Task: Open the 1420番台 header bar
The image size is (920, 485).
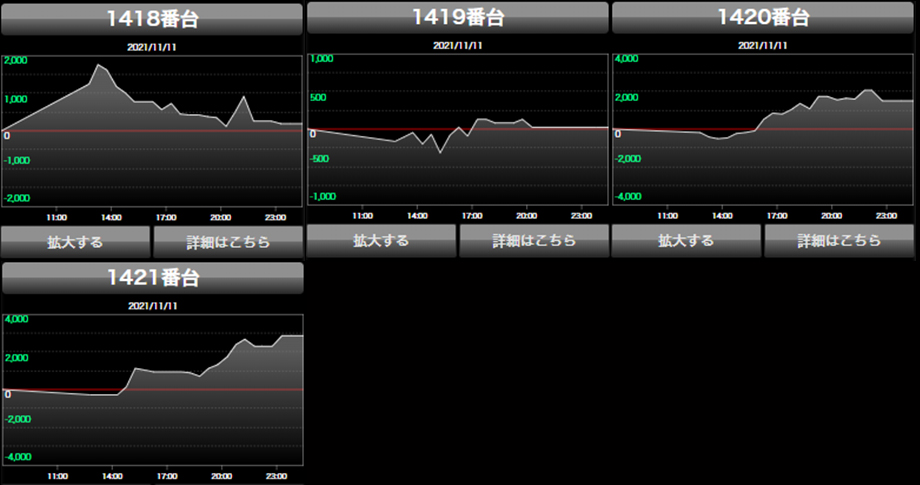Action: 762,18
